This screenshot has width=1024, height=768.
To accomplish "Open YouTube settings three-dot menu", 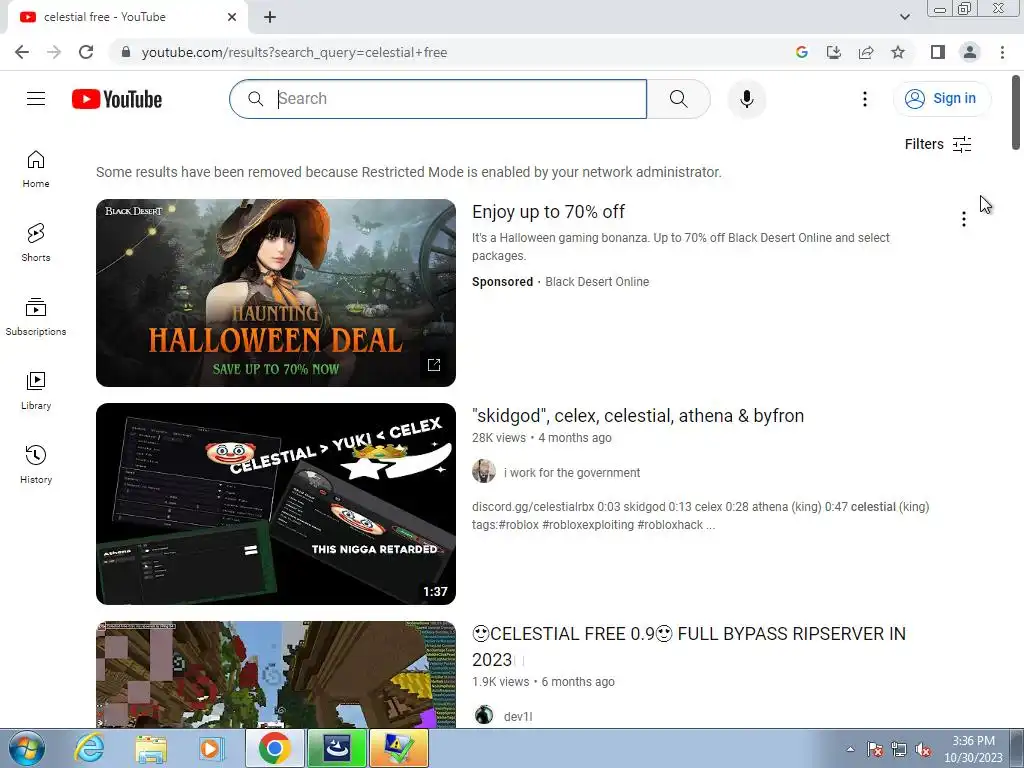I will pyautogui.click(x=865, y=99).
